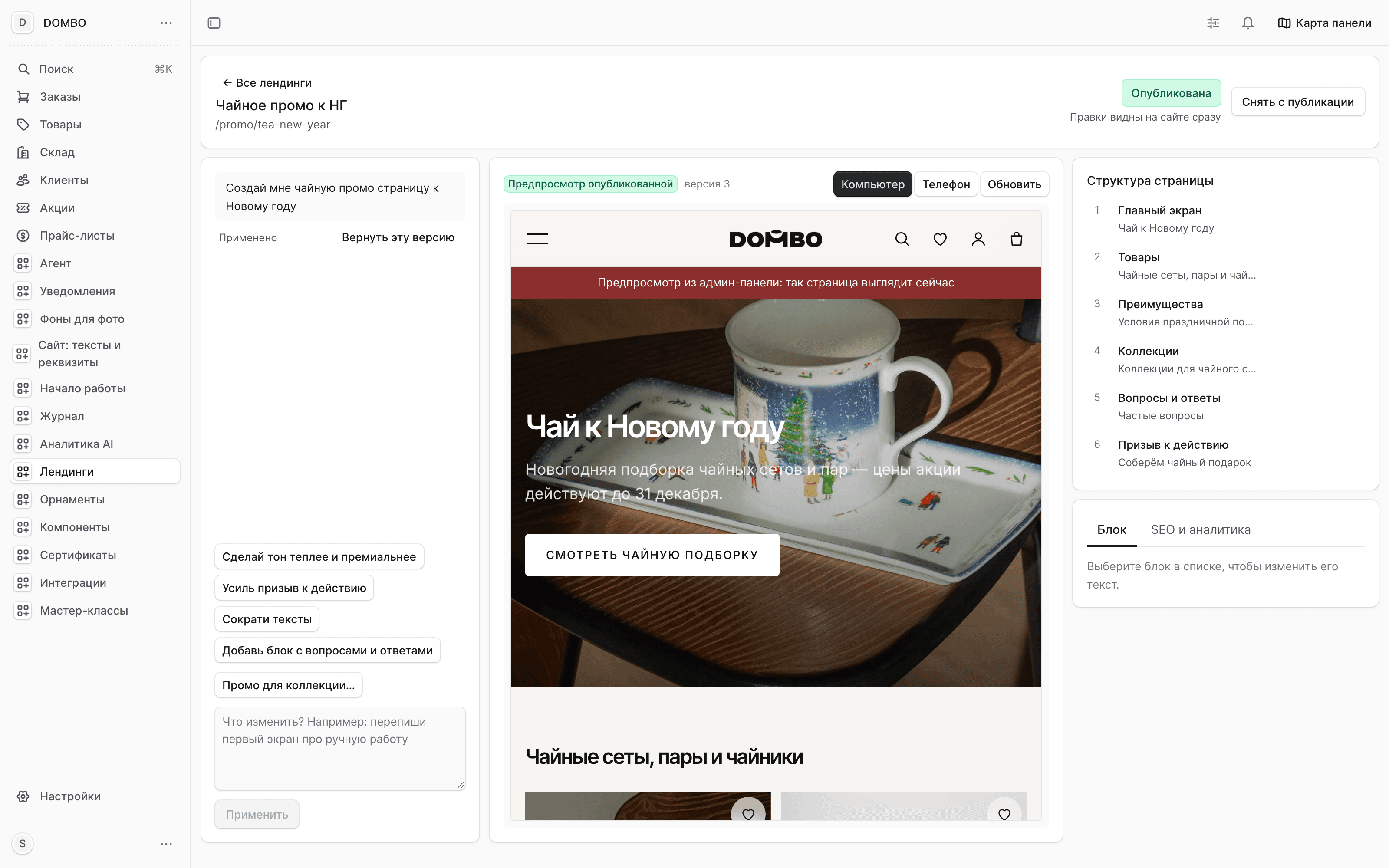This screenshot has height=868, width=1389.
Task: Click the heart wishlist icon in preview header
Action: 940,239
